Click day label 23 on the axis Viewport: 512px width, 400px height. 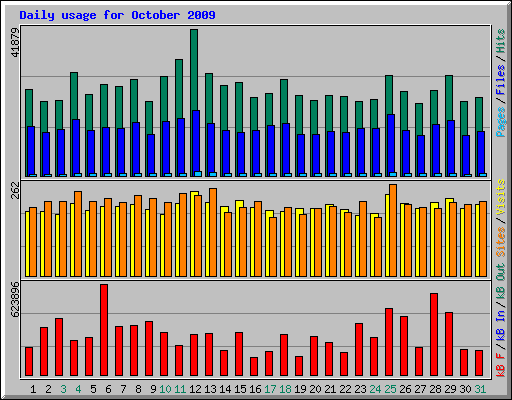[360, 389]
